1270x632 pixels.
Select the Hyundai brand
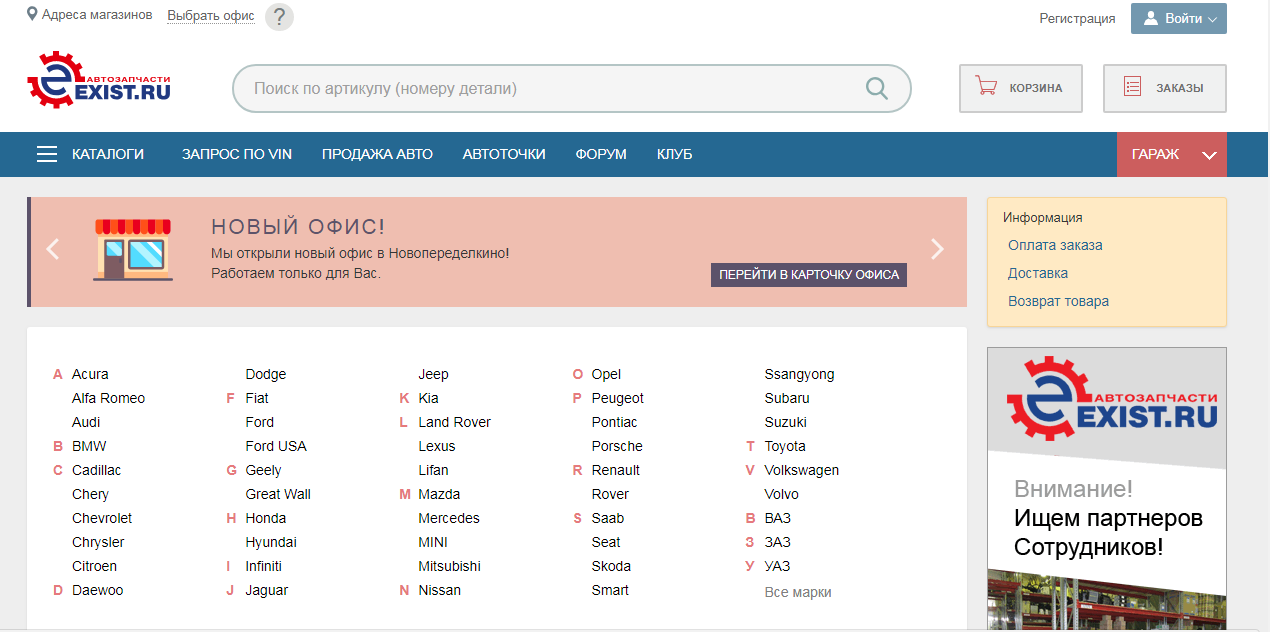(271, 542)
